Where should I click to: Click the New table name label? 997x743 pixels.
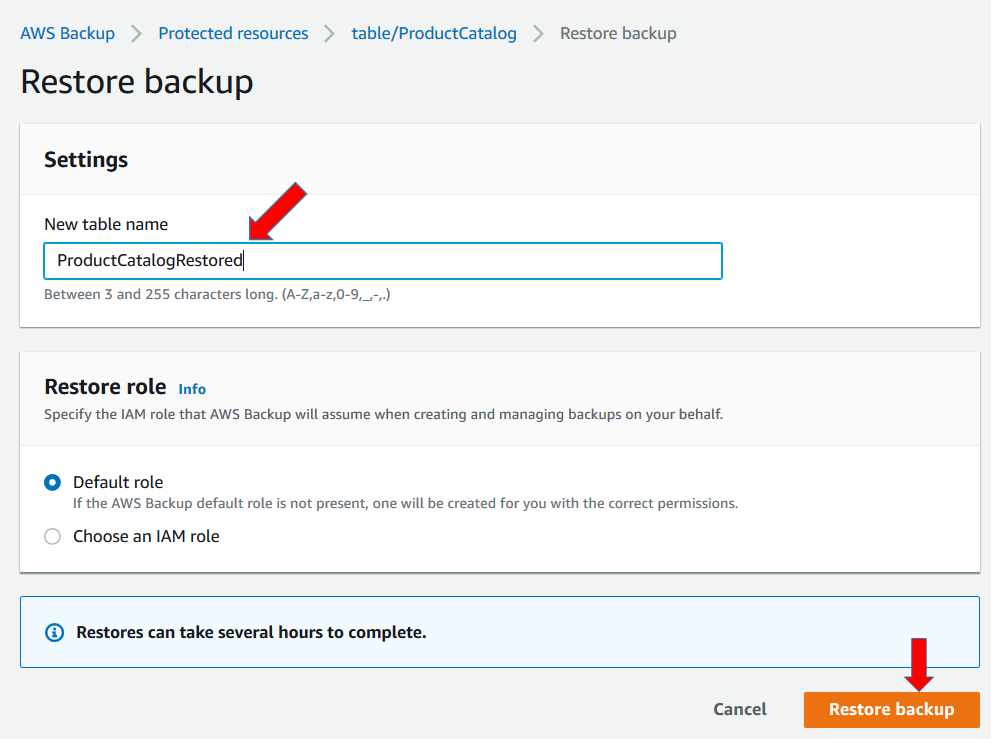coord(106,224)
